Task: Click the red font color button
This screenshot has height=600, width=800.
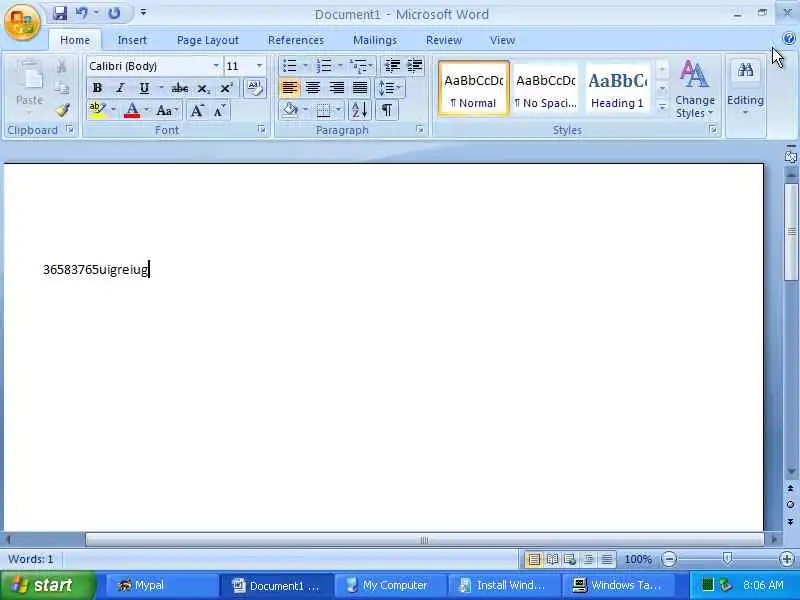Action: point(132,110)
